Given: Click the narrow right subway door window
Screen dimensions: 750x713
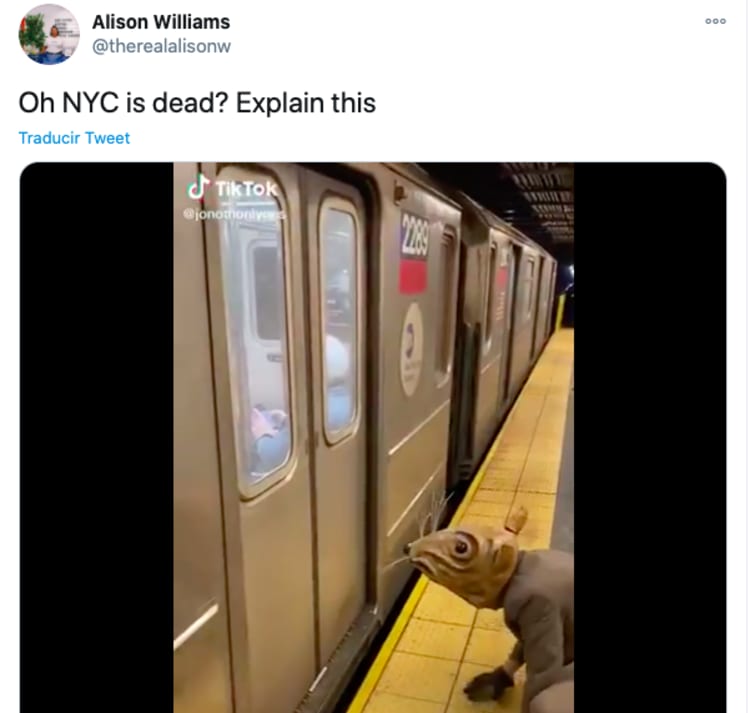Looking at the screenshot, I should pos(339,320).
